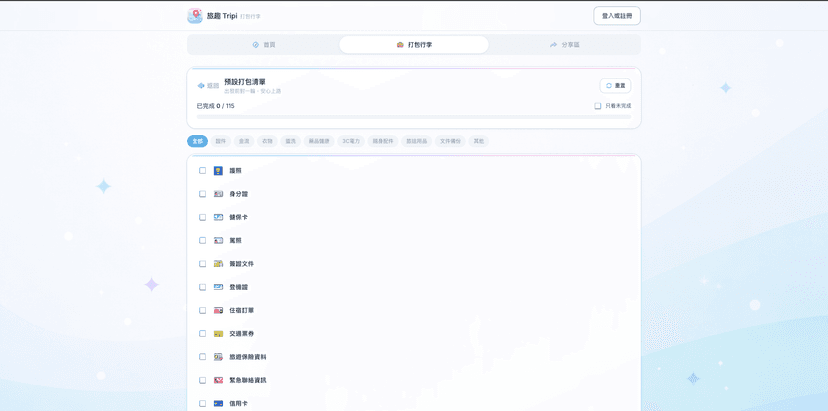
Task: Click the 登機證 boarding pass icon
Action: coord(218,287)
